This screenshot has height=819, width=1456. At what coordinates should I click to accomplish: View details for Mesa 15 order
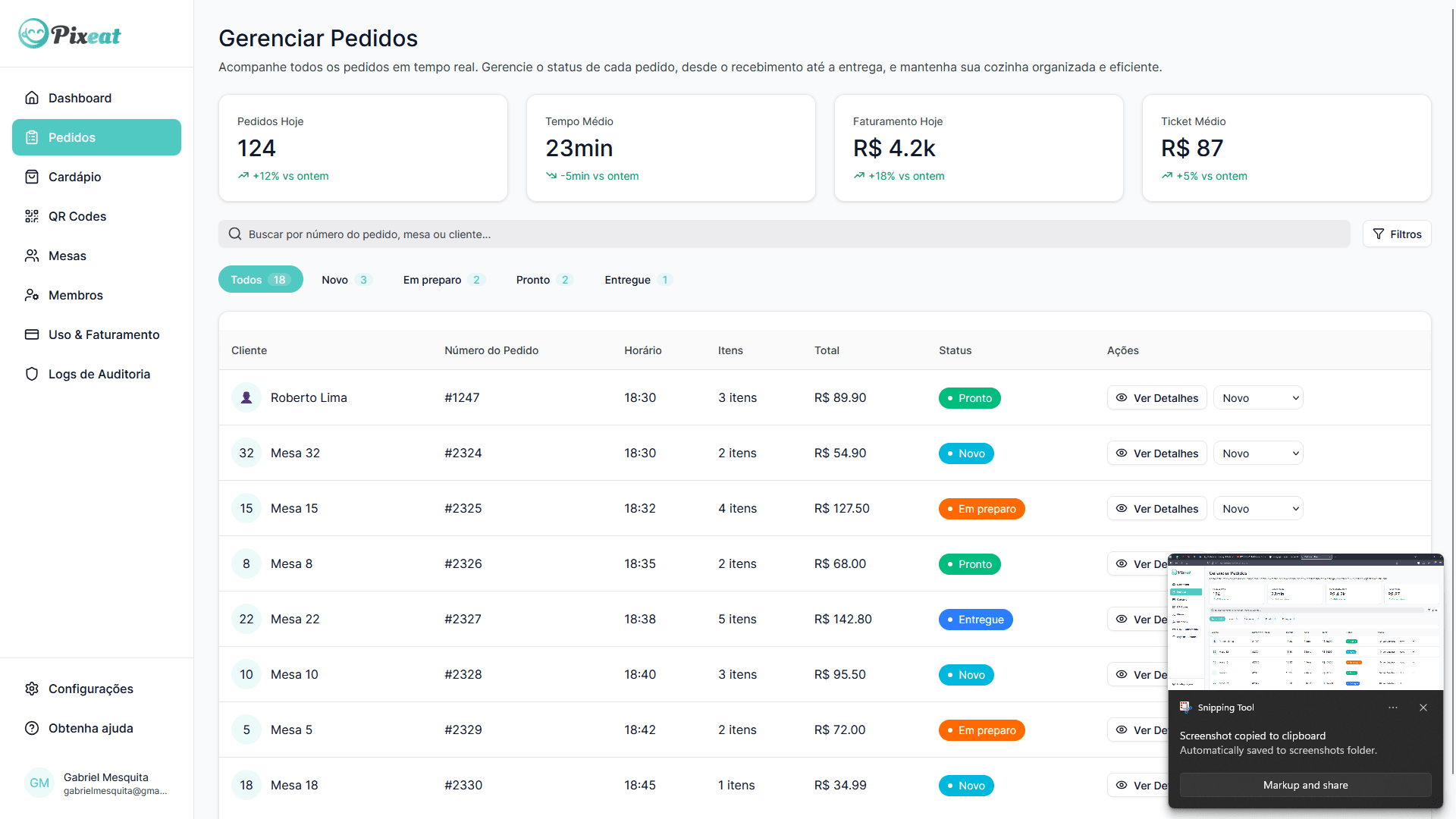coord(1156,509)
